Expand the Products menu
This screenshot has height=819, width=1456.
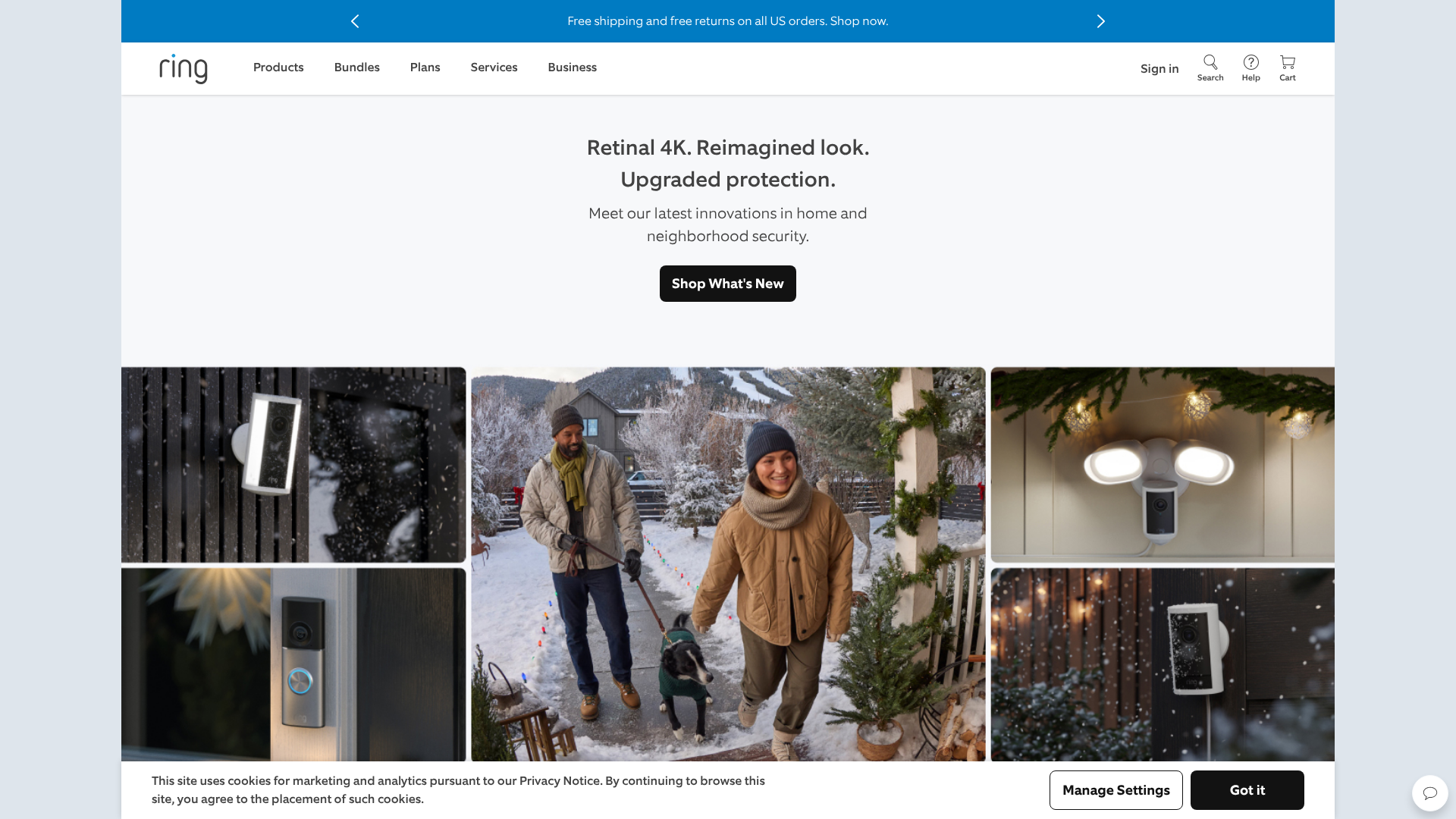point(278,67)
